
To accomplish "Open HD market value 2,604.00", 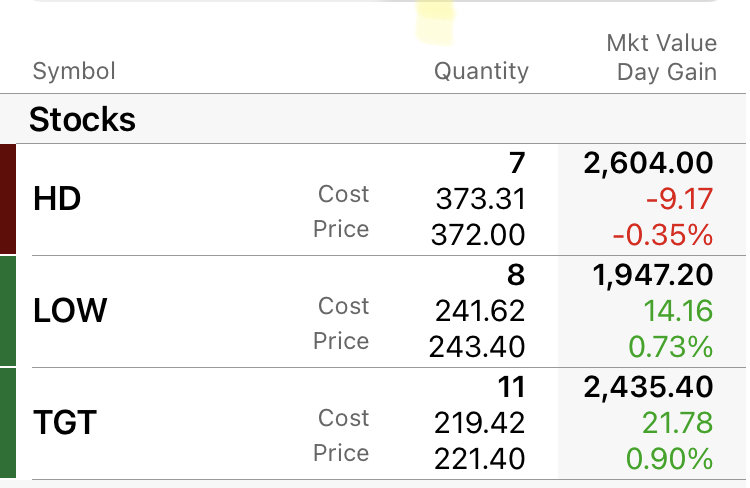I will (648, 163).
